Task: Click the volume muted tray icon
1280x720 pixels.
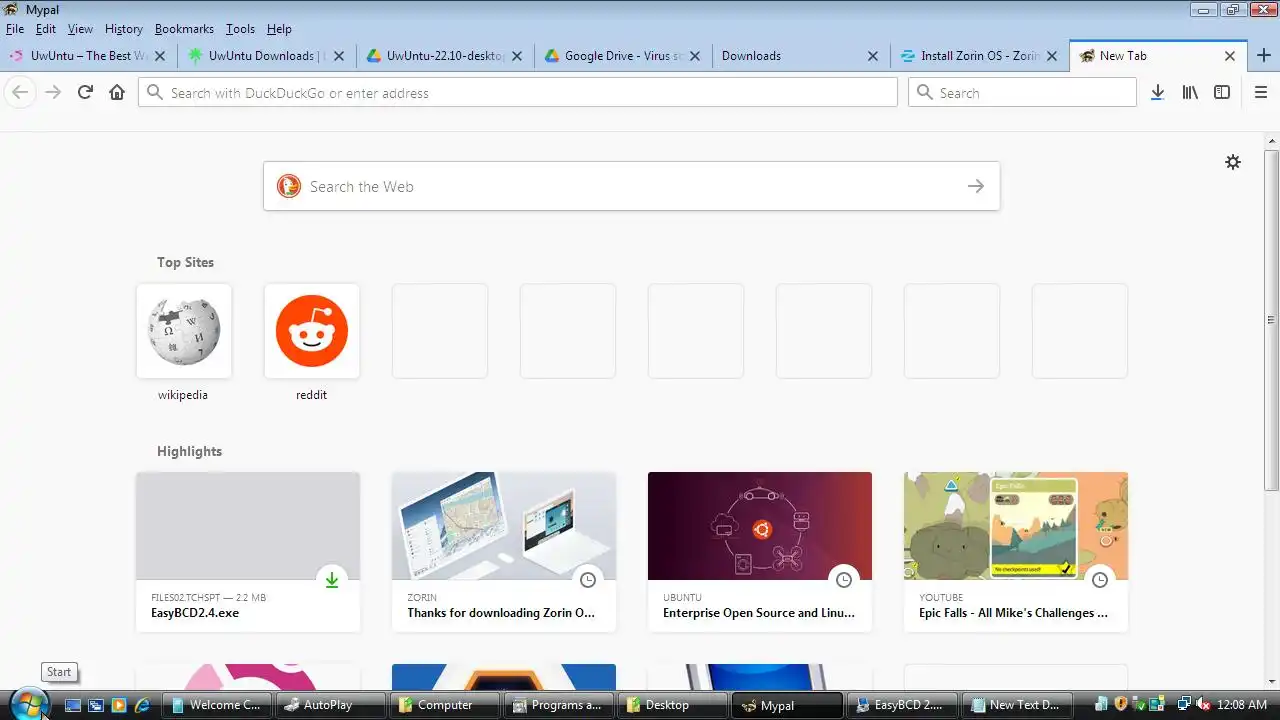Action: click(1203, 705)
